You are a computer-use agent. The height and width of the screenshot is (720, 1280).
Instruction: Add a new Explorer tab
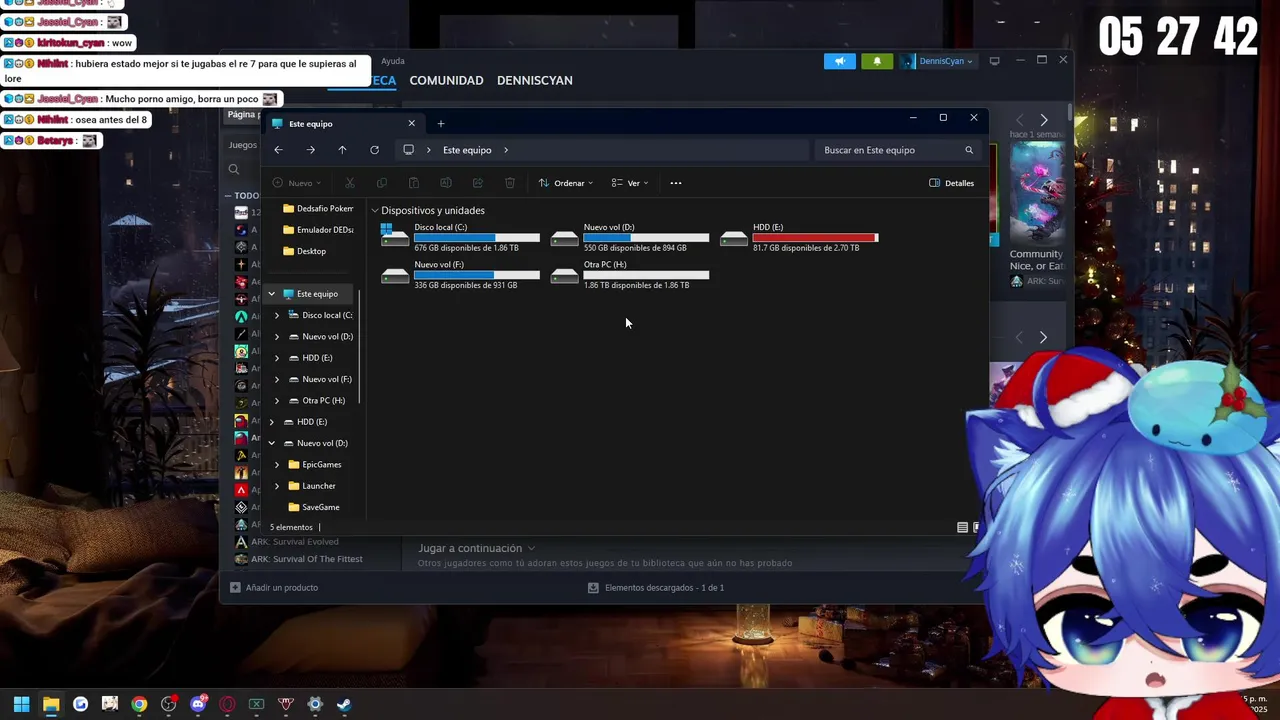point(440,124)
